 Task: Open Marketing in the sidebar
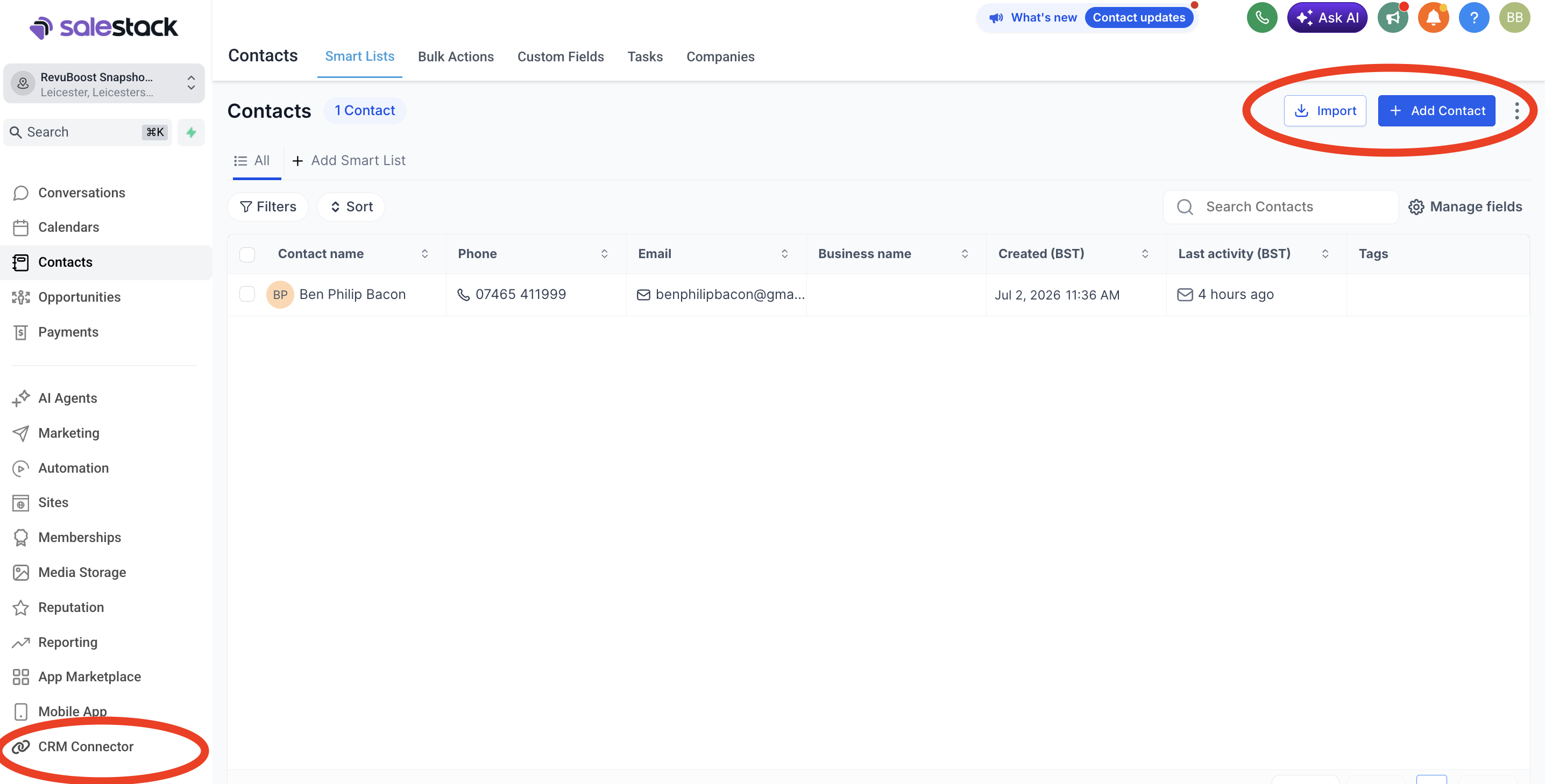coord(68,433)
